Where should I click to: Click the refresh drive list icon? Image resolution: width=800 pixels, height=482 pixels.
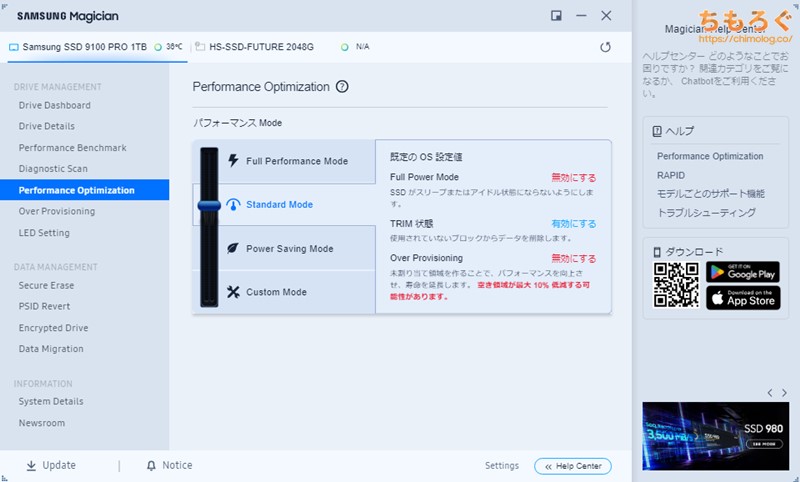click(605, 47)
